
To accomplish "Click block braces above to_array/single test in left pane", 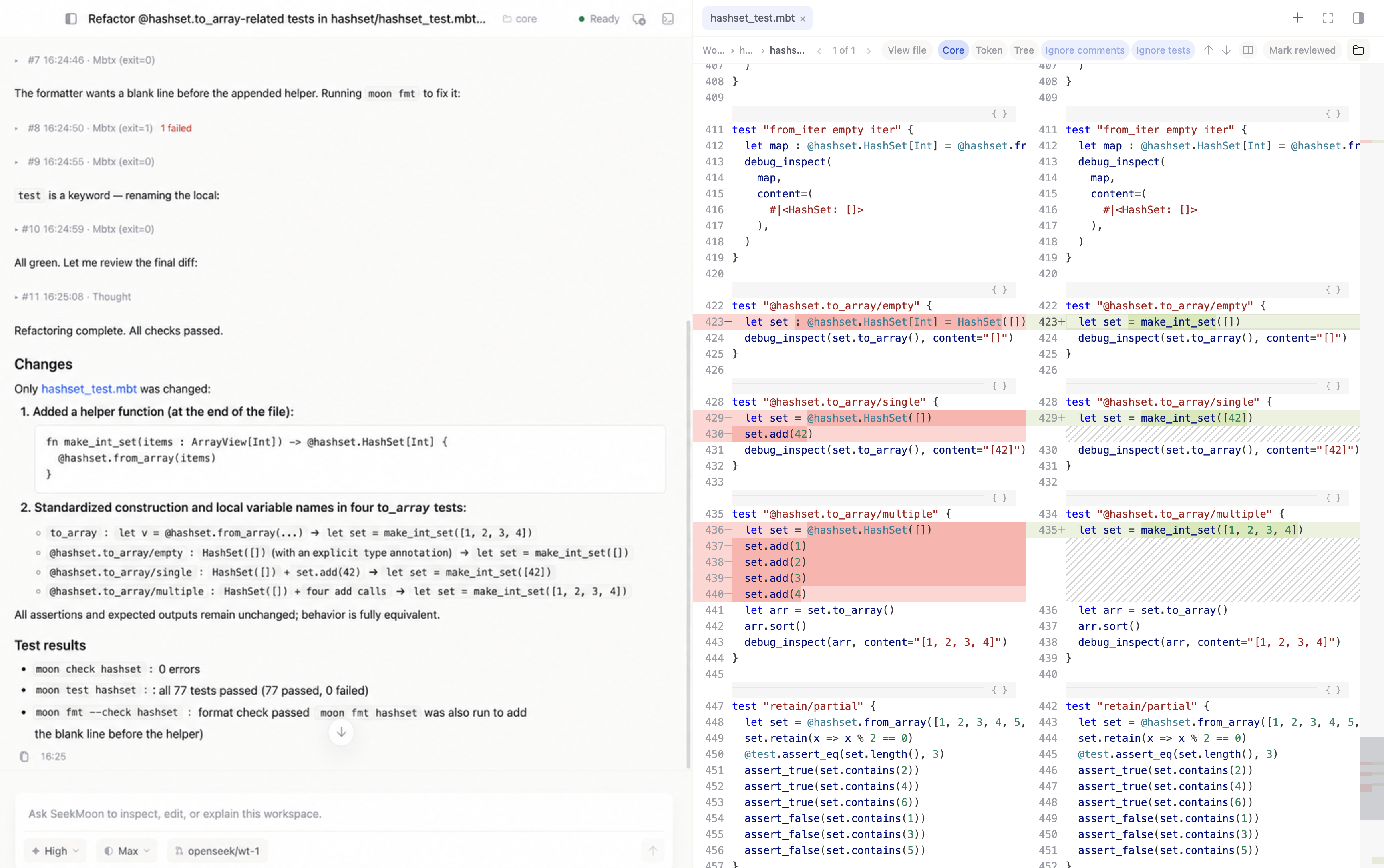I will [1000, 386].
